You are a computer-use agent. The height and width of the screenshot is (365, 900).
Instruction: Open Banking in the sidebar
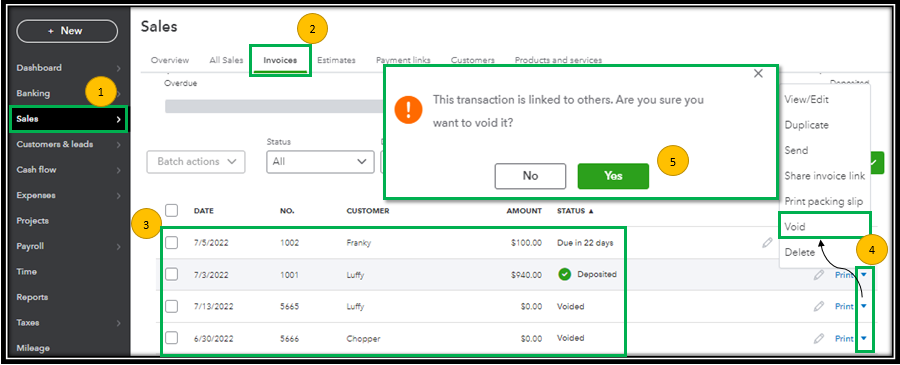pyautogui.click(x=33, y=93)
